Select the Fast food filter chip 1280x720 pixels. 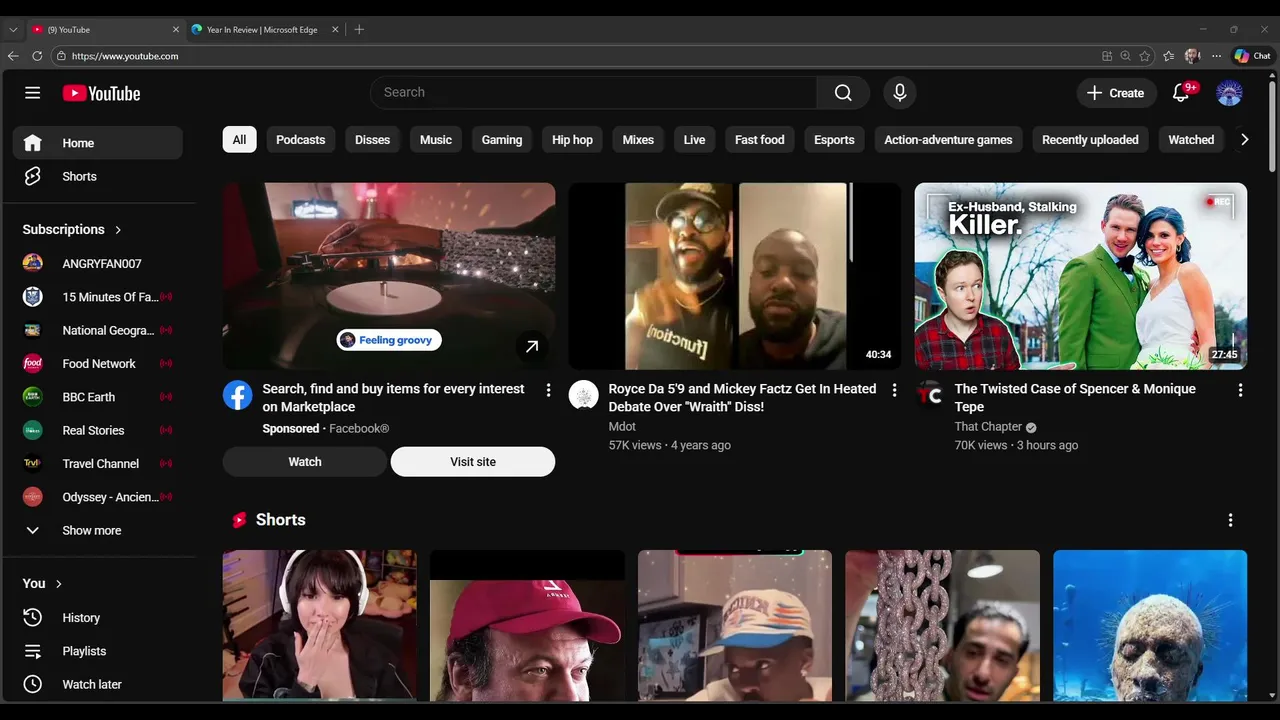click(x=760, y=140)
